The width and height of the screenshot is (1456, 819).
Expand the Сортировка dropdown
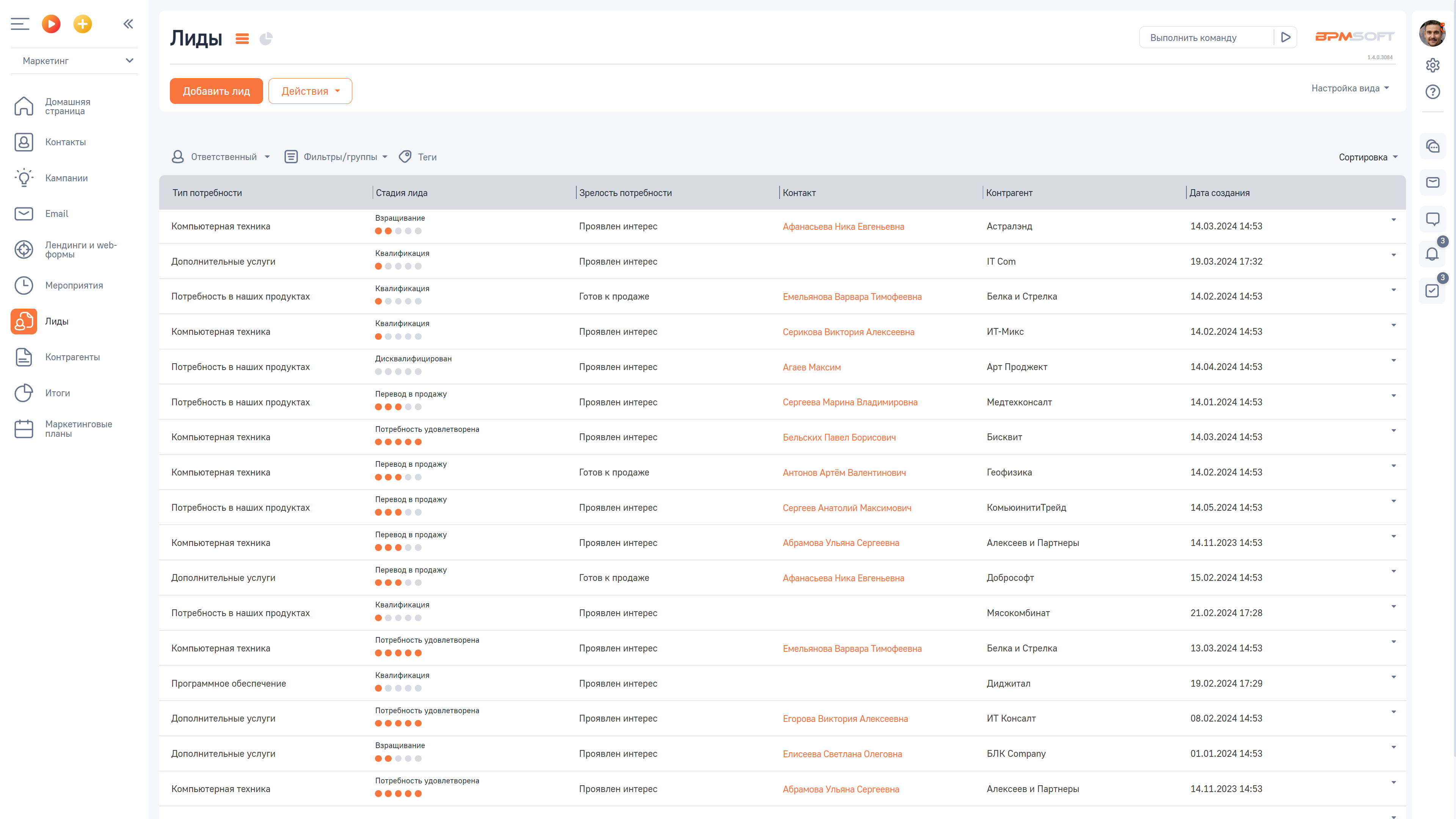point(1367,157)
